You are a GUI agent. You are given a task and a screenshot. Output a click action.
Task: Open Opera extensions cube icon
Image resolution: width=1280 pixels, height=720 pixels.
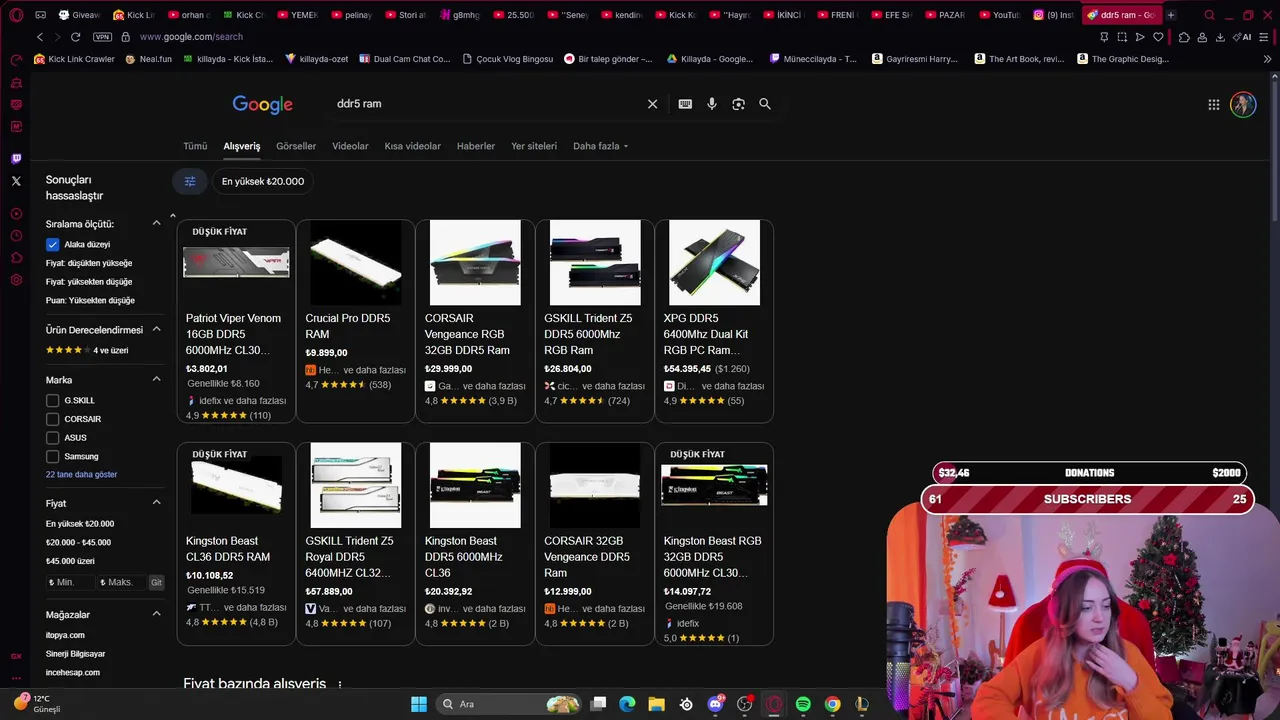pos(1184,37)
